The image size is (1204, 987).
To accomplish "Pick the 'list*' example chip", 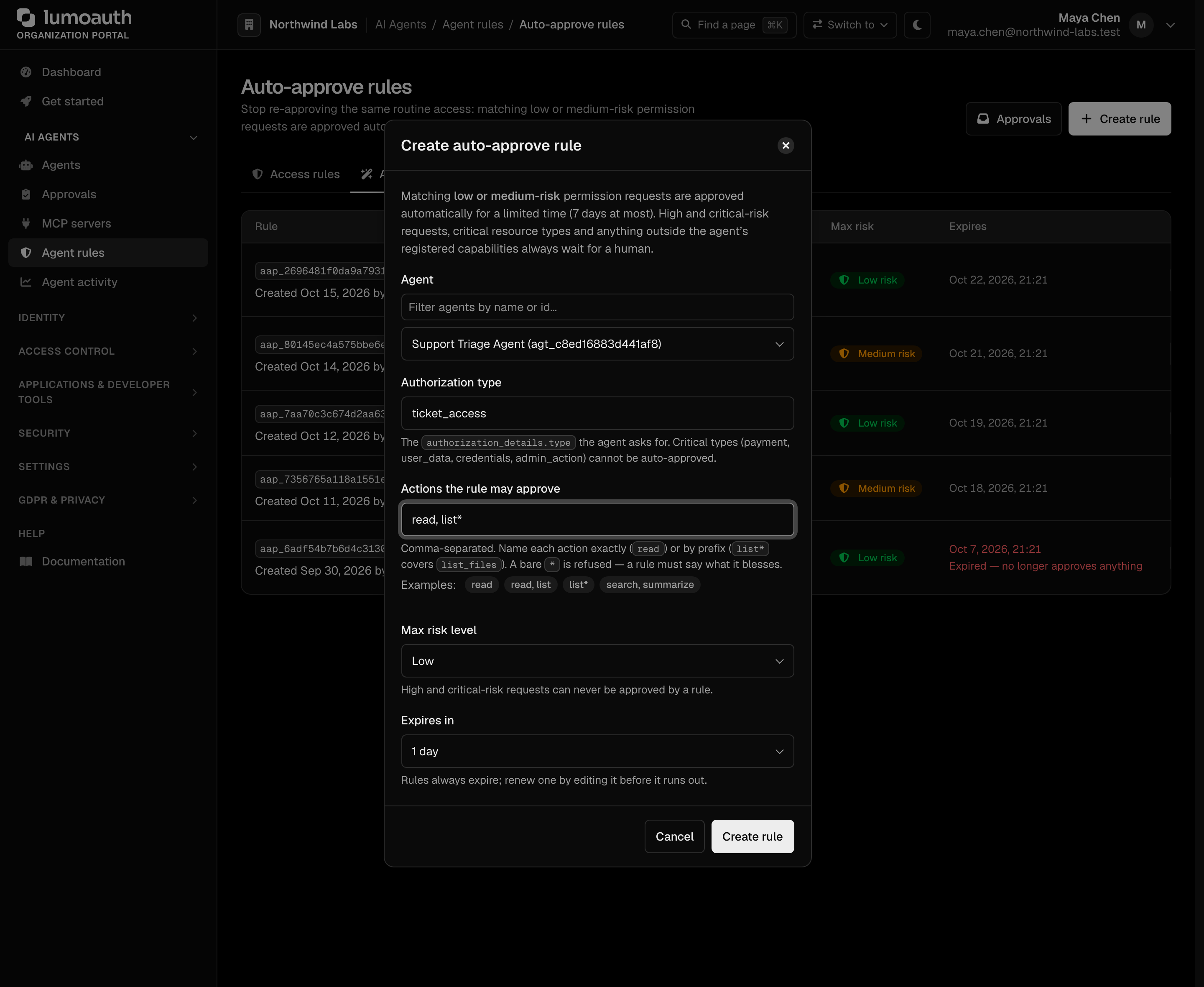I will (579, 585).
